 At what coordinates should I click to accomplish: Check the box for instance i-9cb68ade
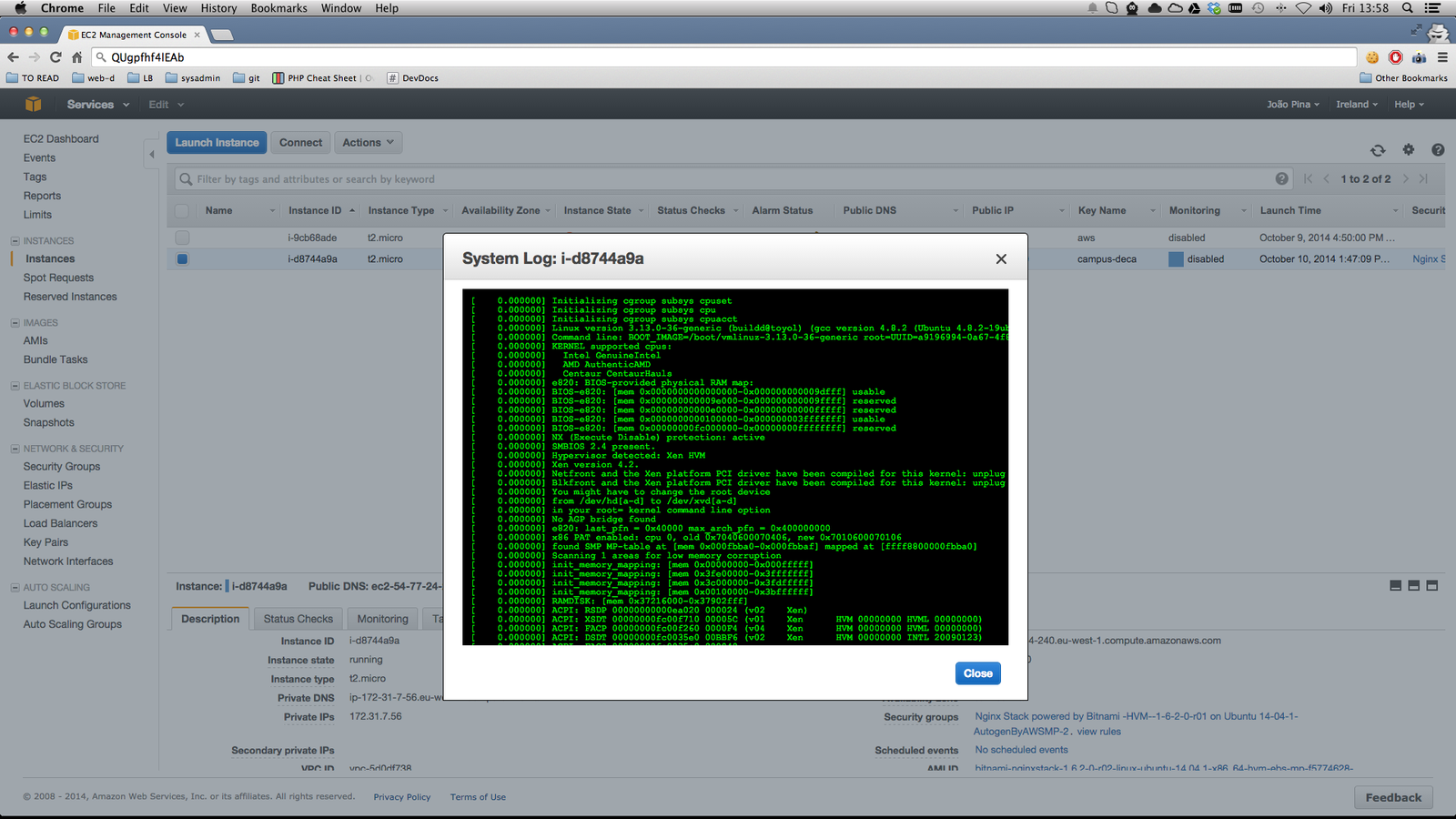[182, 238]
